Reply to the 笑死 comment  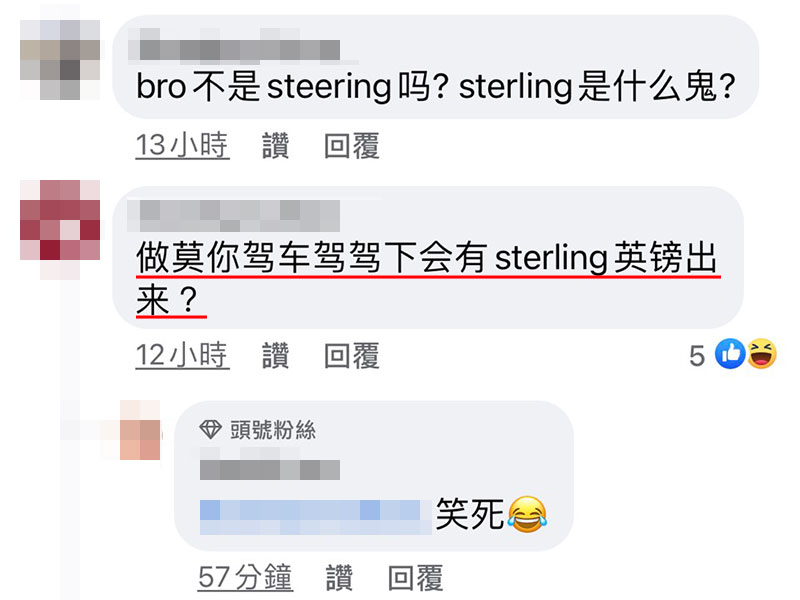pyautogui.click(x=416, y=578)
